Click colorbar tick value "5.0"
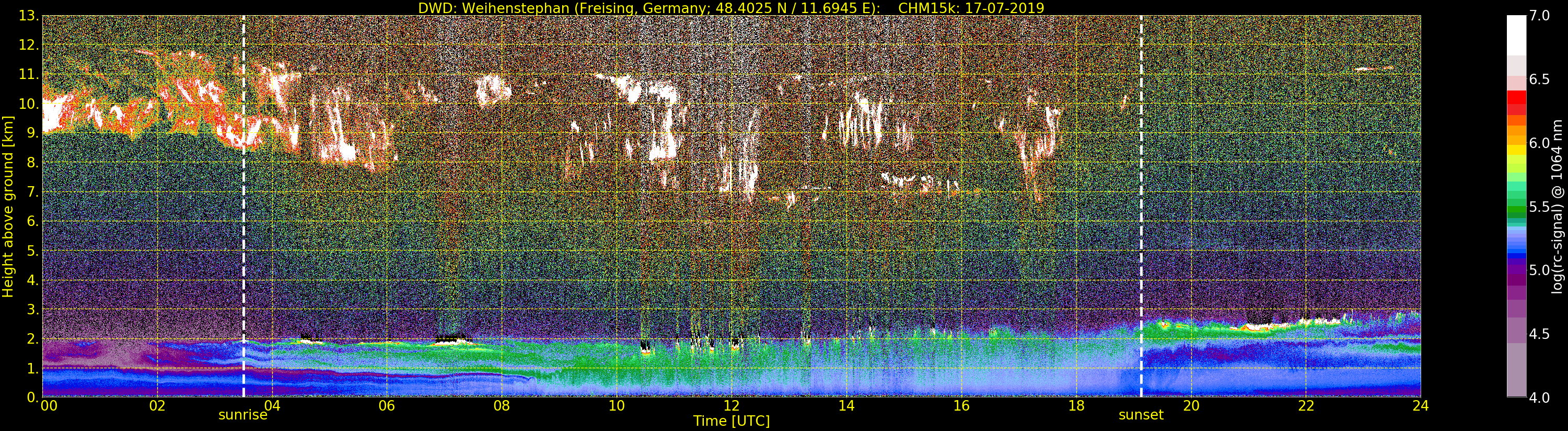This screenshot has height=431, width=1568. click(1540, 270)
